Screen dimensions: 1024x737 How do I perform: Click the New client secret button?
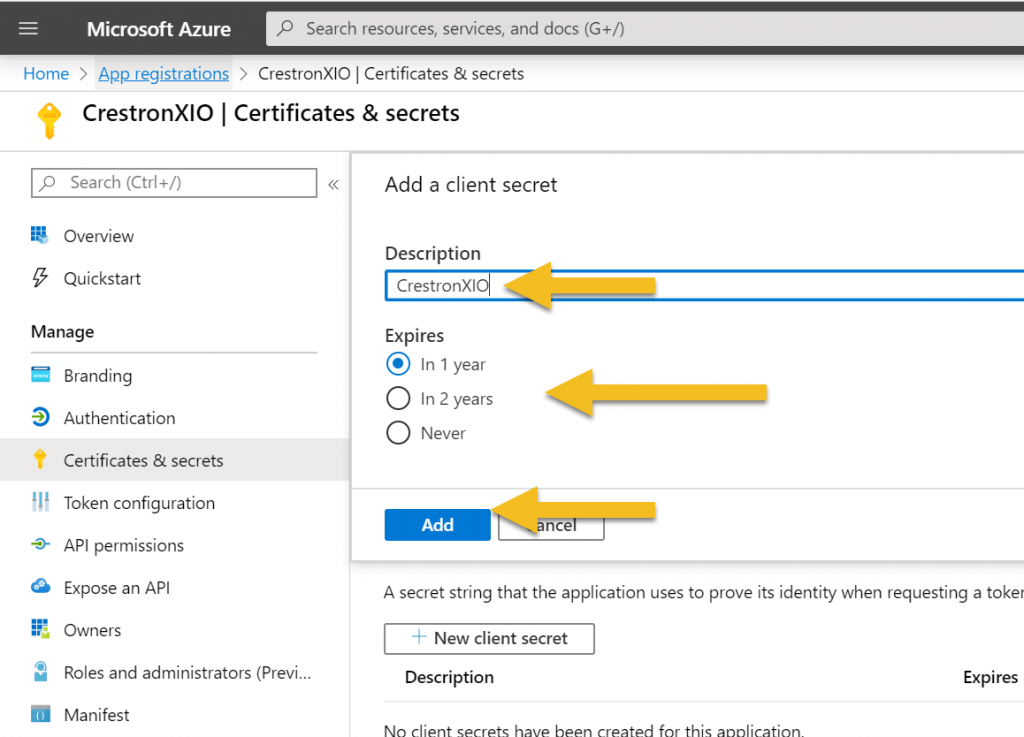tap(489, 638)
